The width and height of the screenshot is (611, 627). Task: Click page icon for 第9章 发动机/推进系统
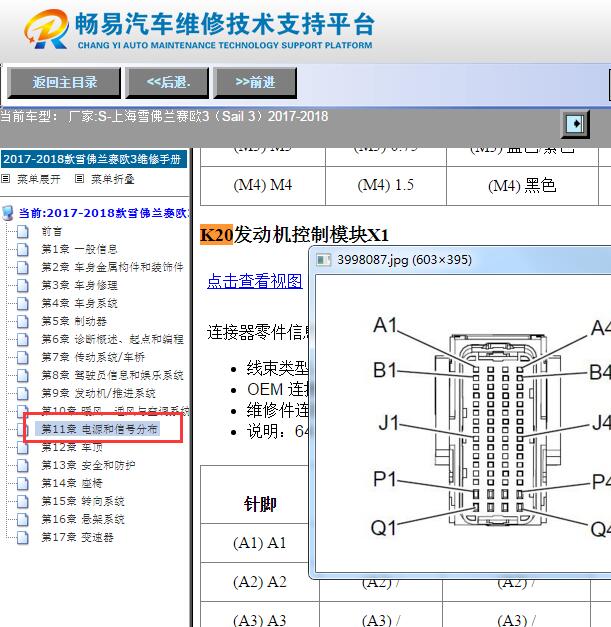click(23, 393)
